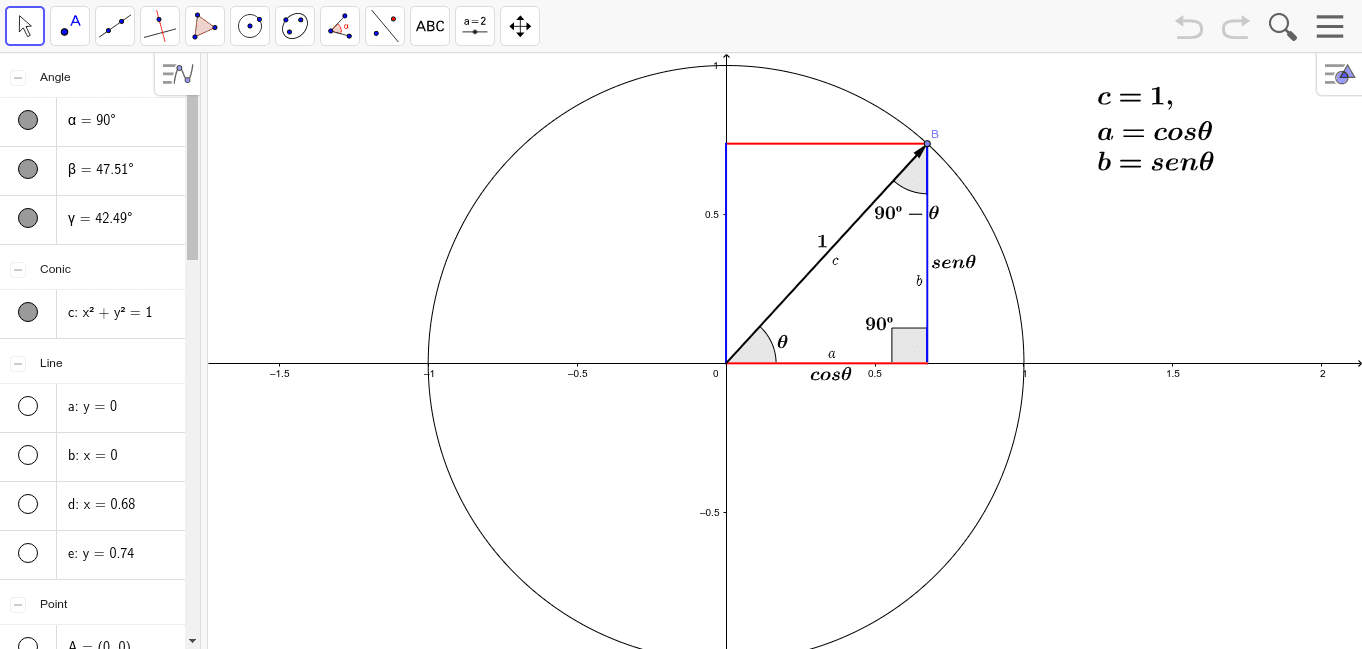Click the hypotenuse label 1
Viewport: 1362px width, 649px height.
(x=822, y=241)
